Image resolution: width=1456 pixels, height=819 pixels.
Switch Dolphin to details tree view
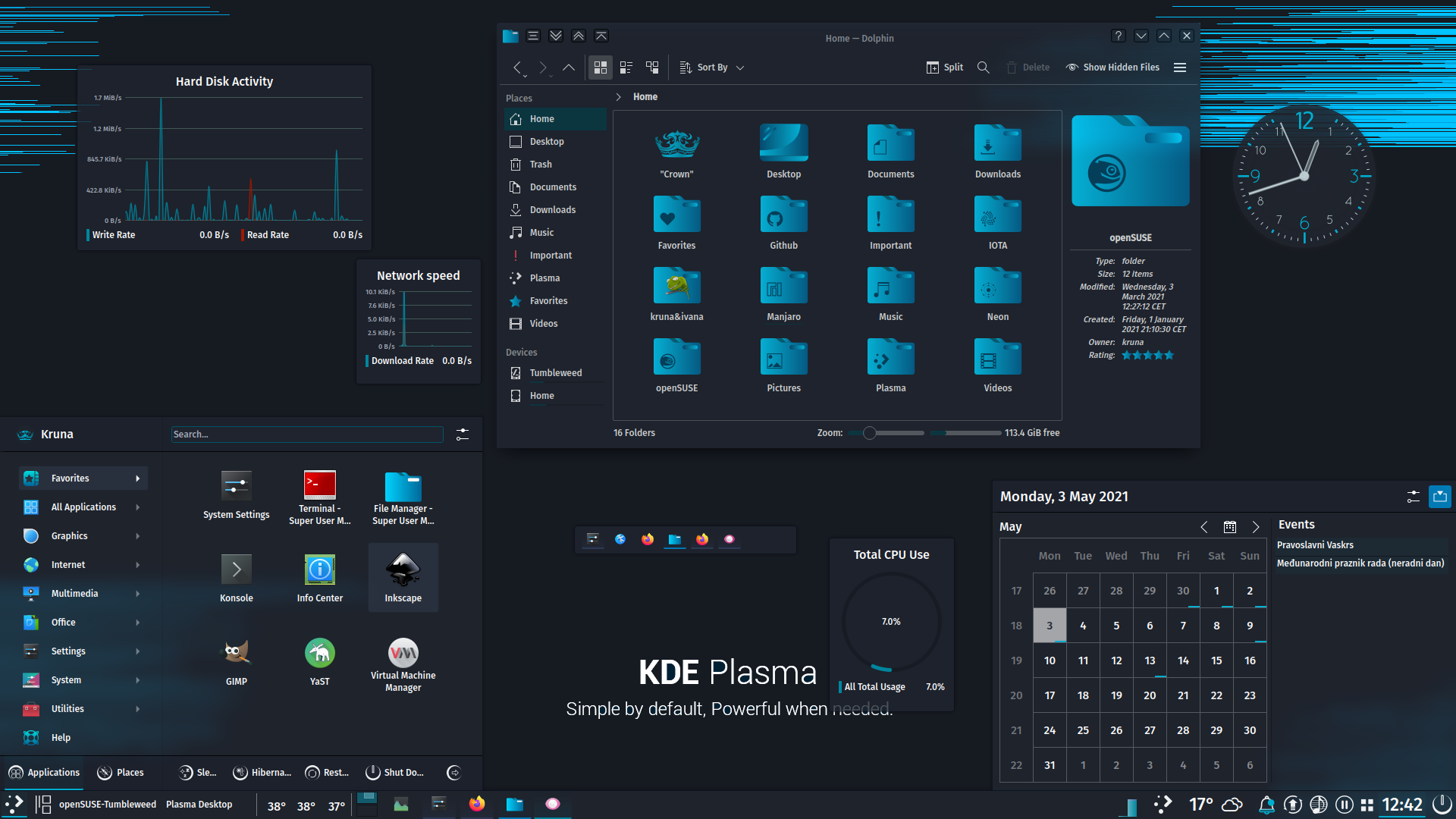coord(652,67)
